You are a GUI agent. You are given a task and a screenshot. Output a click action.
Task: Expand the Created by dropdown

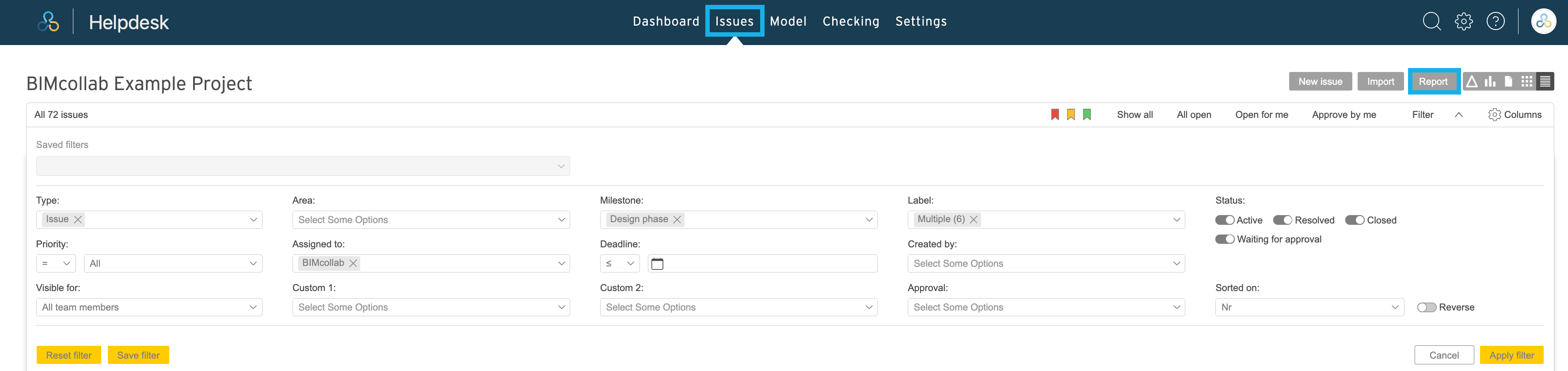1046,263
